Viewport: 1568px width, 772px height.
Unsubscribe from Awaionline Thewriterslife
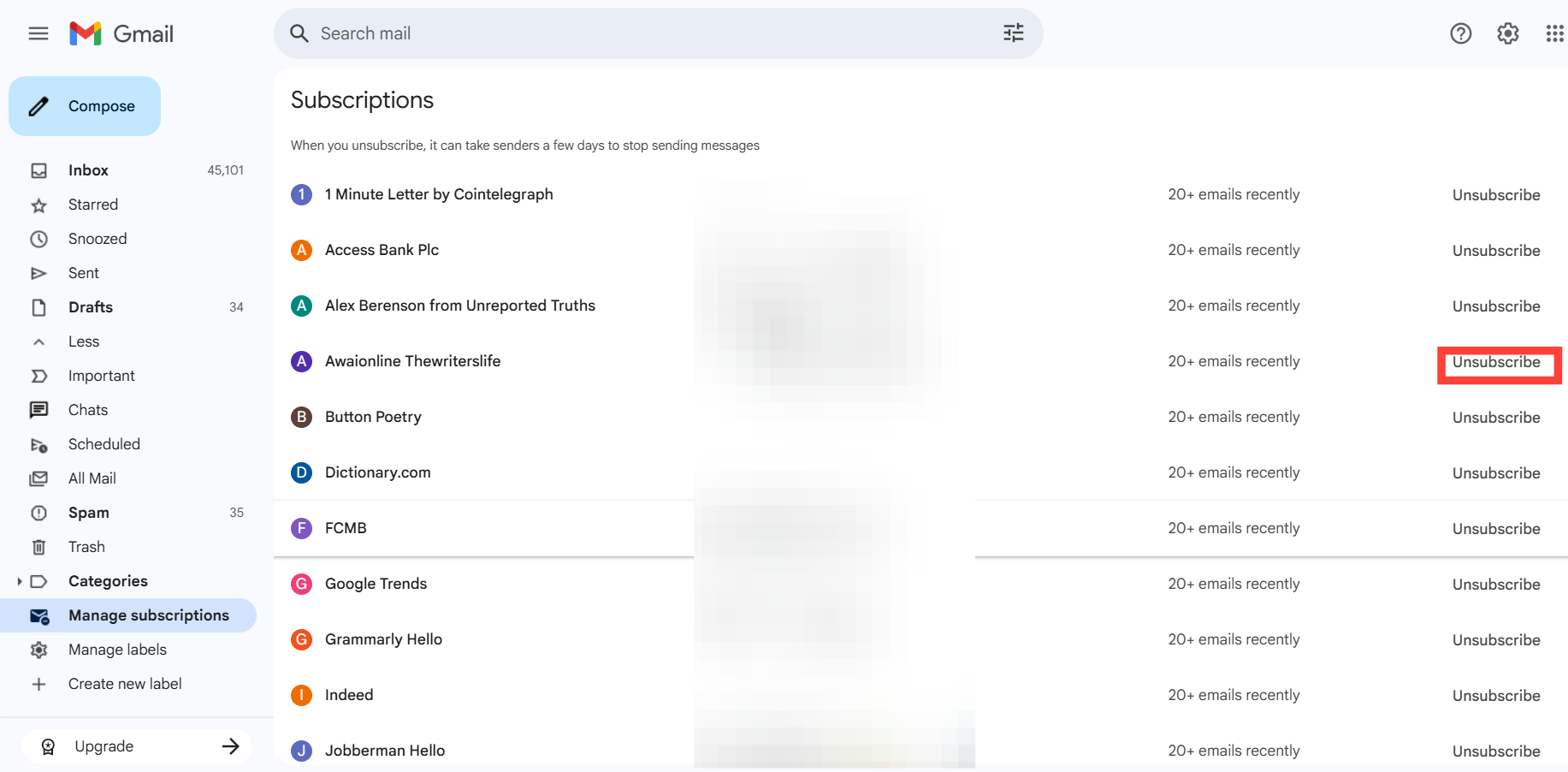click(x=1496, y=362)
